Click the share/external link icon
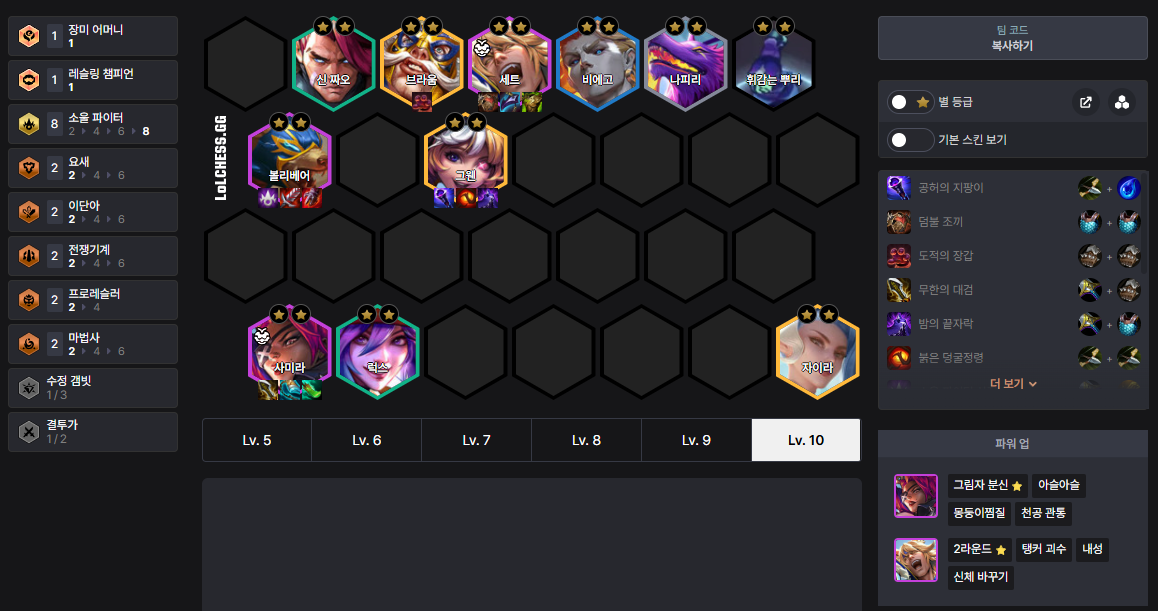This screenshot has height=611, width=1158. click(1086, 103)
